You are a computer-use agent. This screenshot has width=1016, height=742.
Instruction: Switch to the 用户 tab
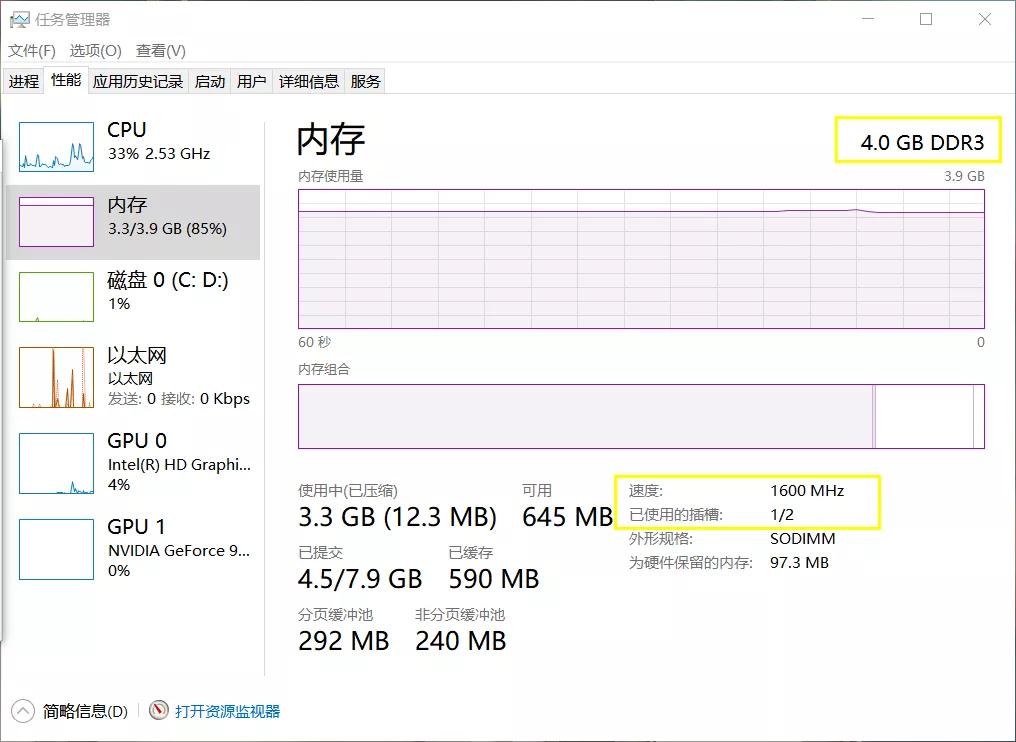[x=252, y=81]
